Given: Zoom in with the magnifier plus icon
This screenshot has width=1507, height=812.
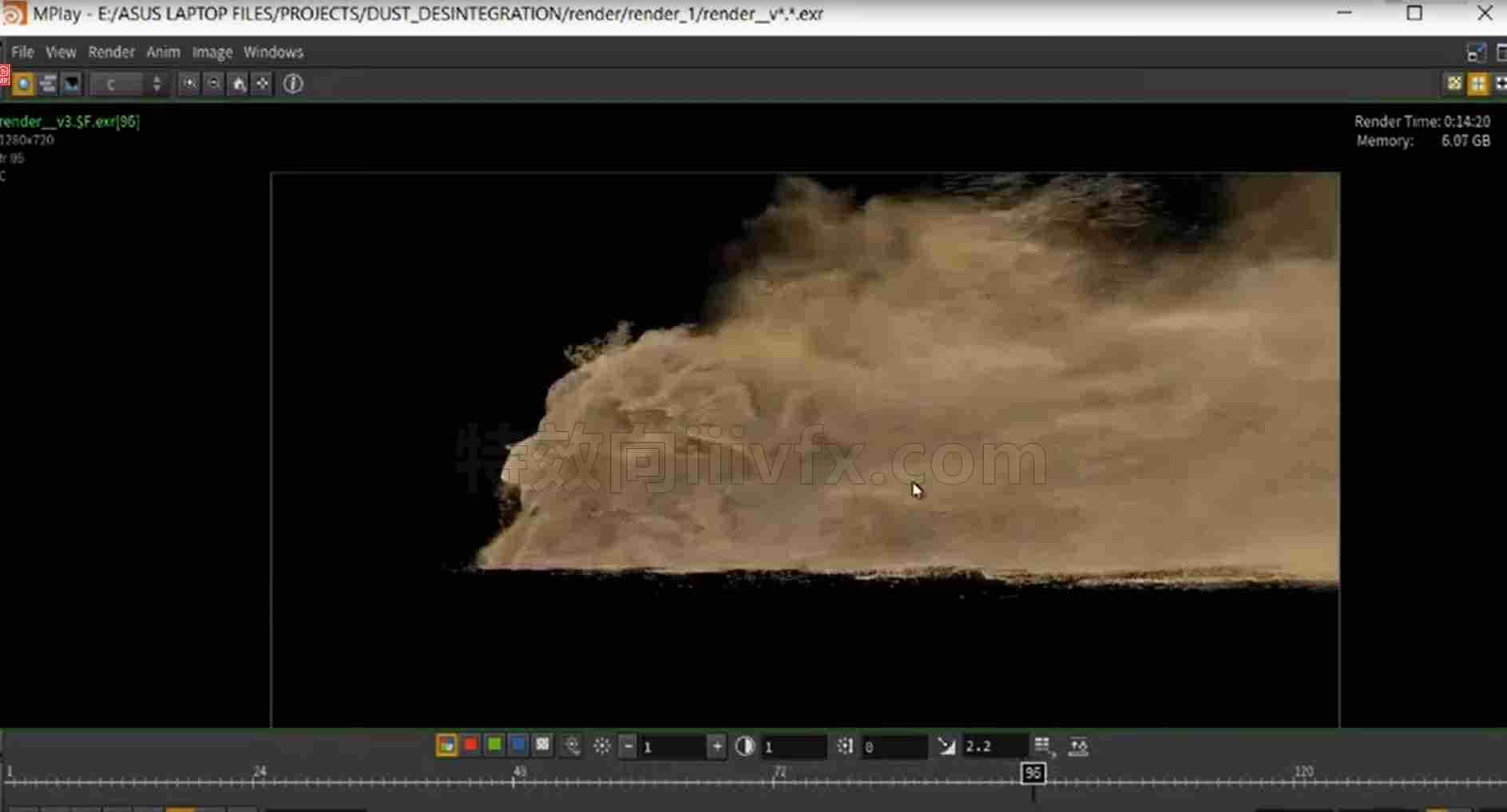Looking at the screenshot, I should pos(189,84).
